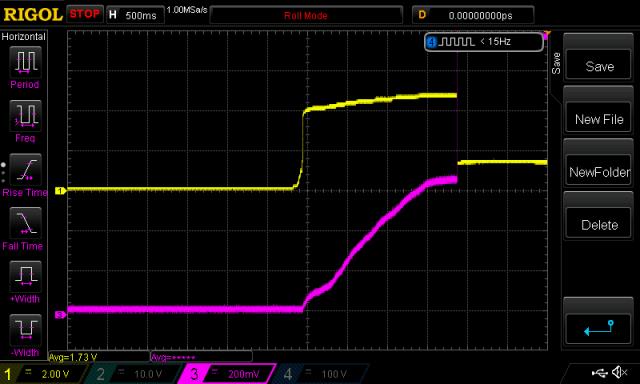
Task: Toggle channel 3 at 200mV
Action: pyautogui.click(x=228, y=374)
